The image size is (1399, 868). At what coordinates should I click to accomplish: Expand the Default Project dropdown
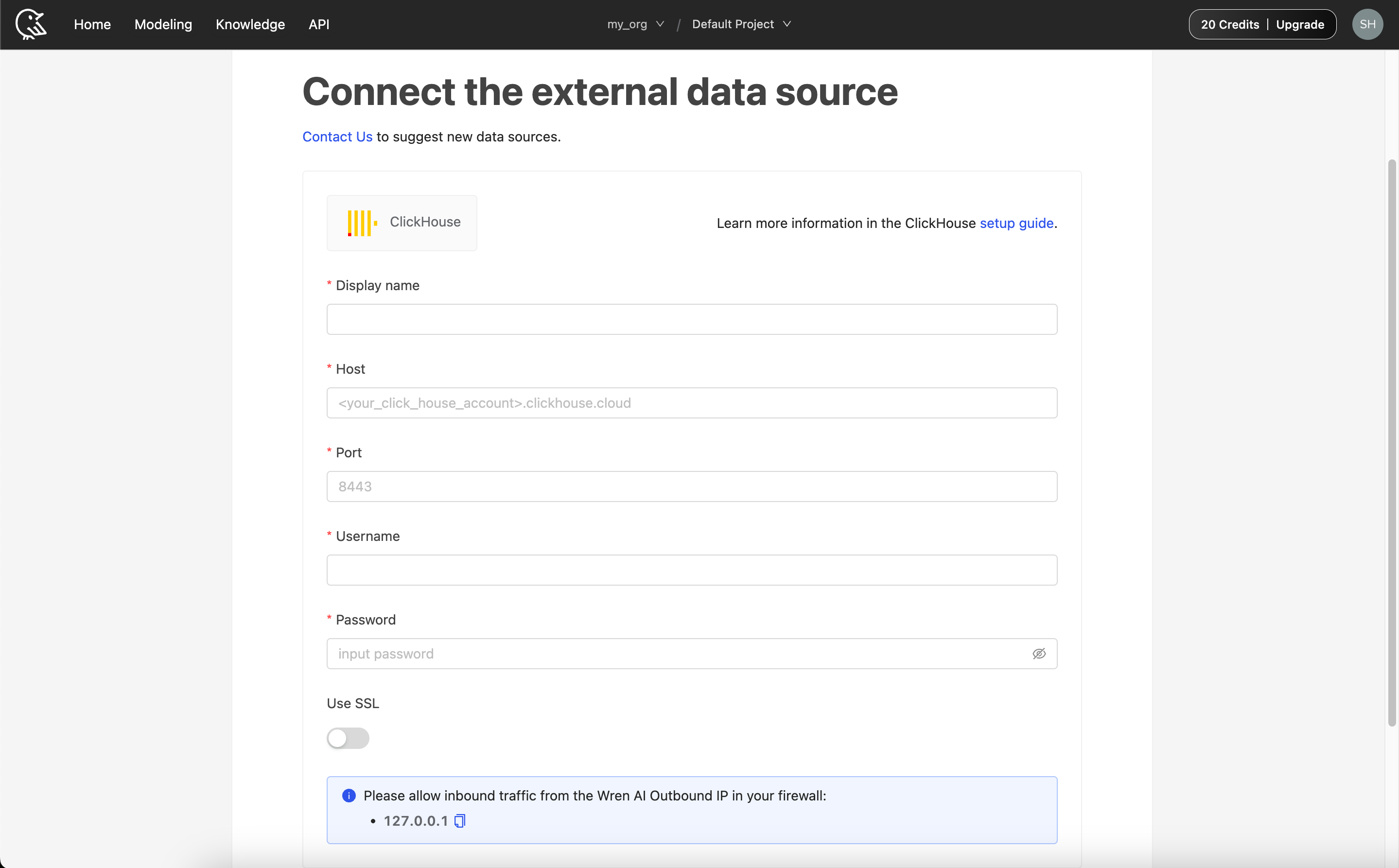(x=741, y=24)
